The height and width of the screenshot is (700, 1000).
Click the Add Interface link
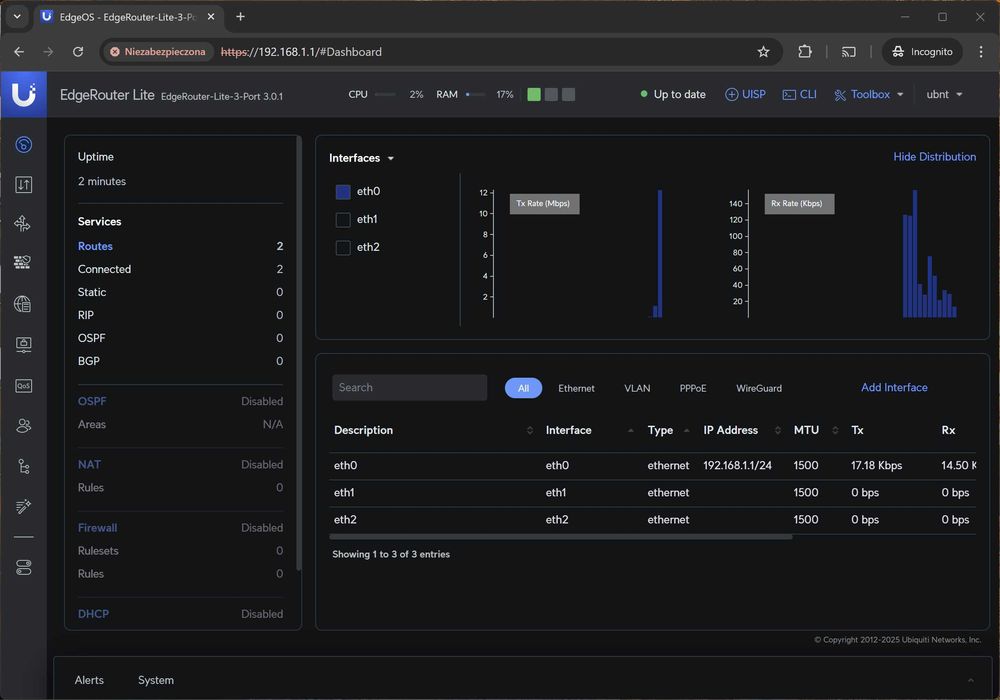point(894,388)
